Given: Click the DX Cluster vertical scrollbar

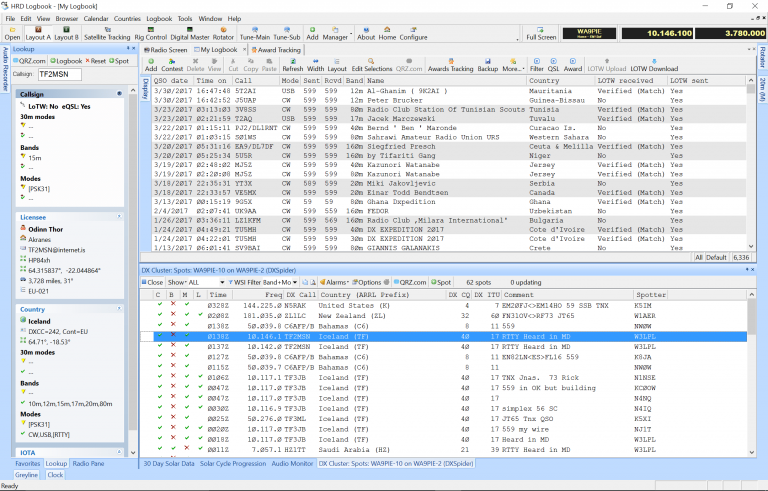Looking at the screenshot, I should point(751,372).
